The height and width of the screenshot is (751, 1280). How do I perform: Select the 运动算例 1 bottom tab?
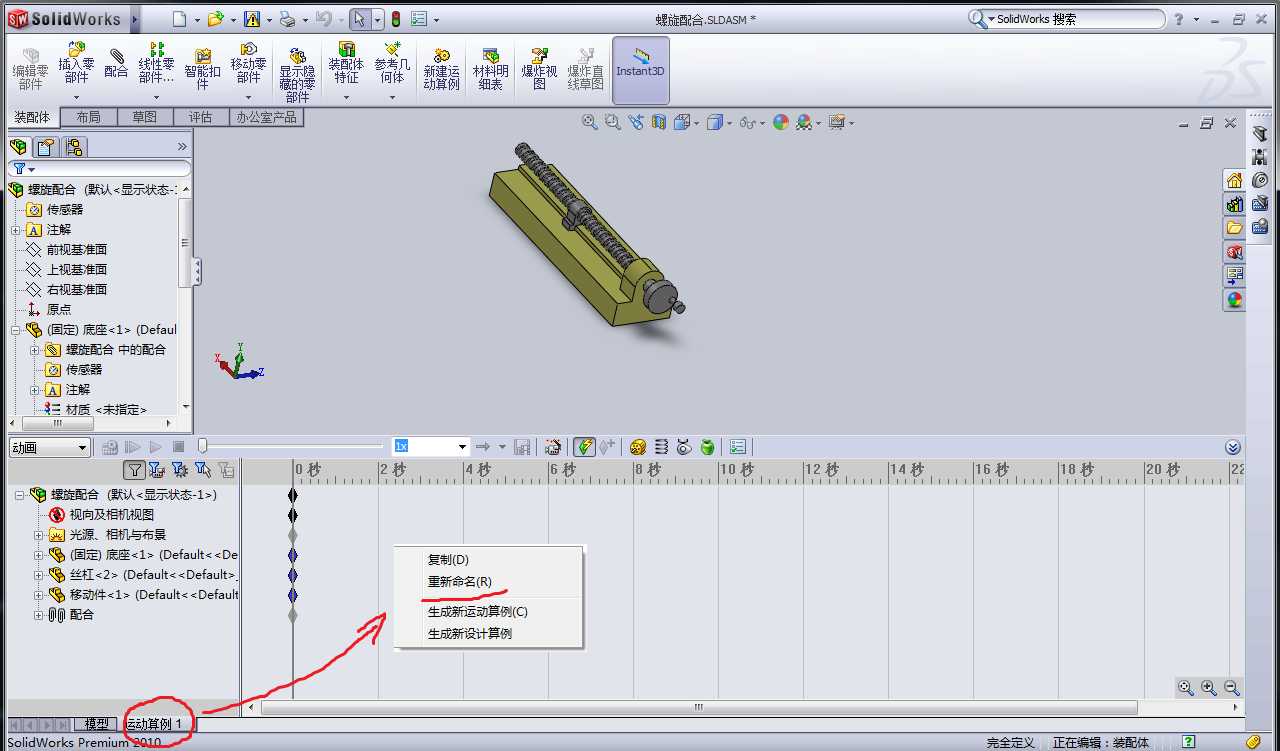(156, 724)
